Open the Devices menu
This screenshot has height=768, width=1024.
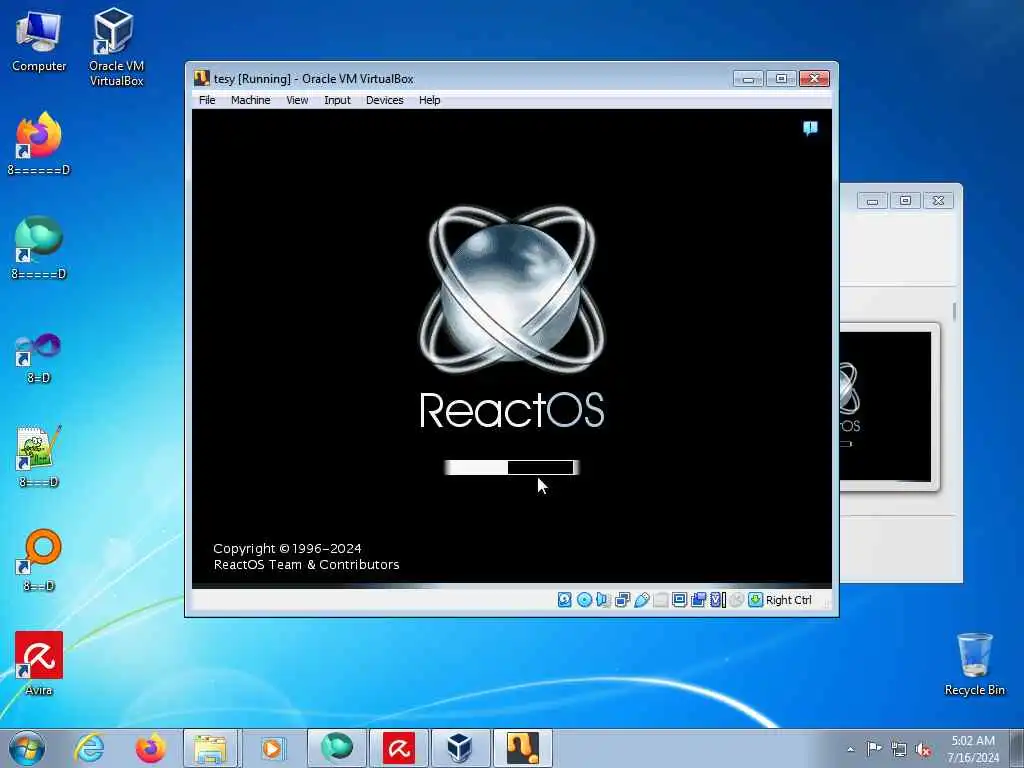pyautogui.click(x=385, y=100)
